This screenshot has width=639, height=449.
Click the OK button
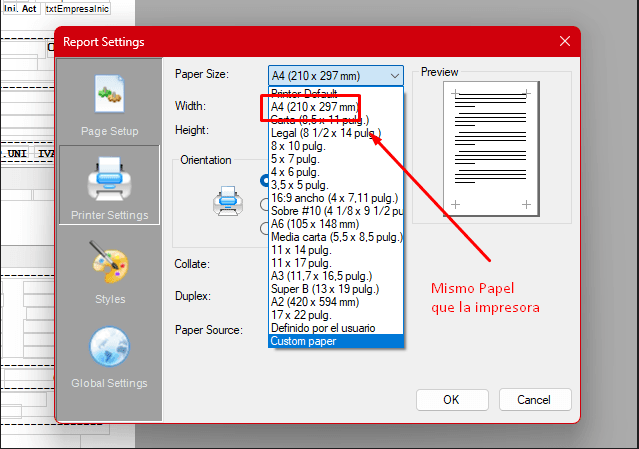click(451, 399)
